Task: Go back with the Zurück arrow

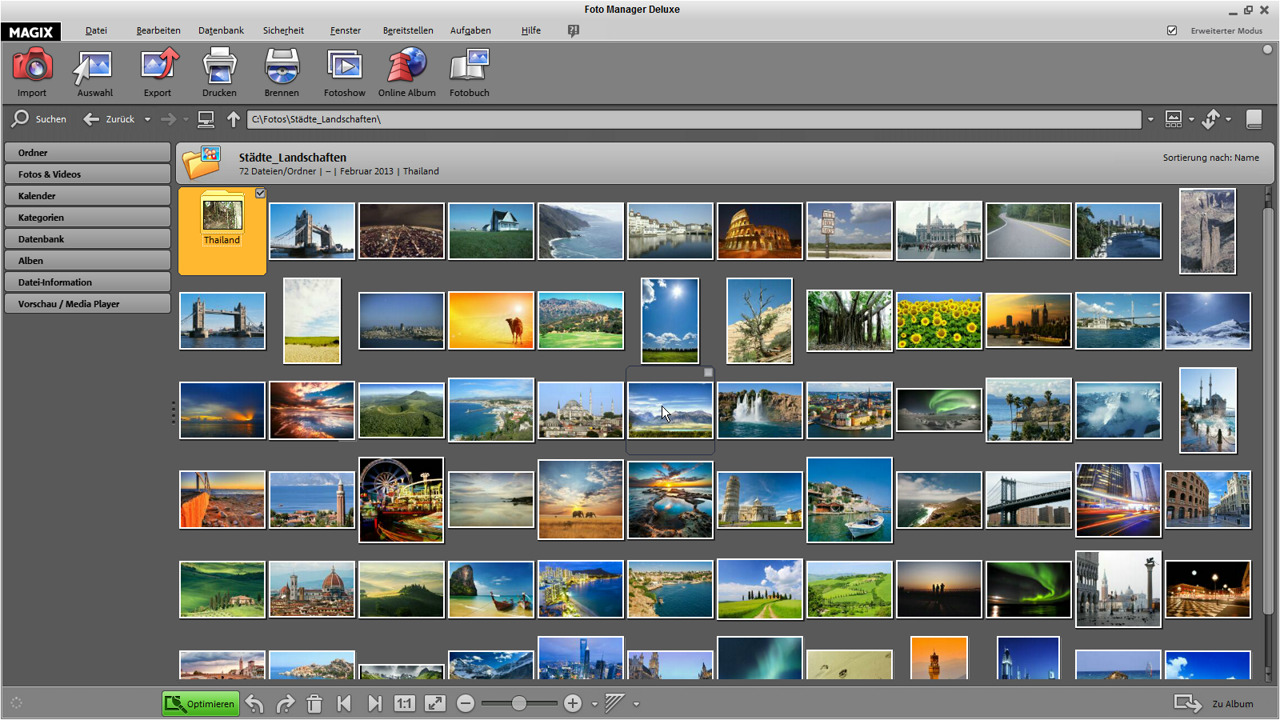Action: tap(91, 119)
